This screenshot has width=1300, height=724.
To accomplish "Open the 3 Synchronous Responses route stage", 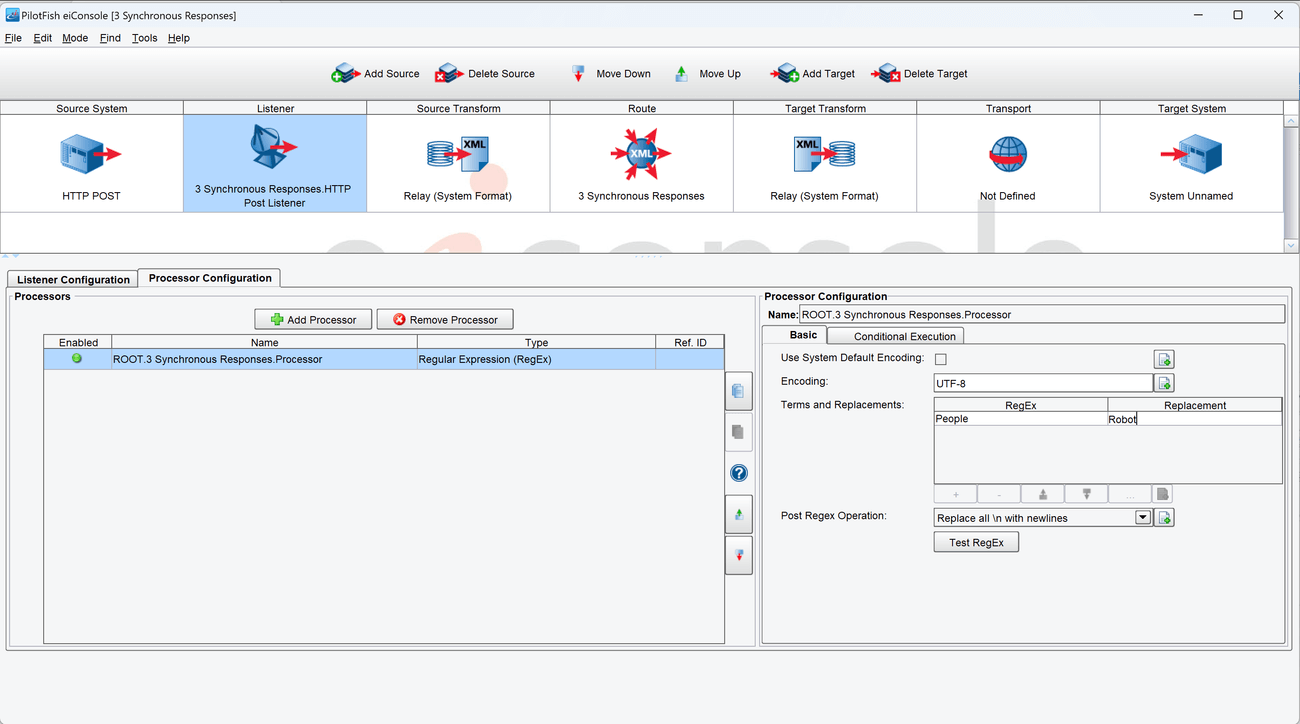I will tap(641, 164).
